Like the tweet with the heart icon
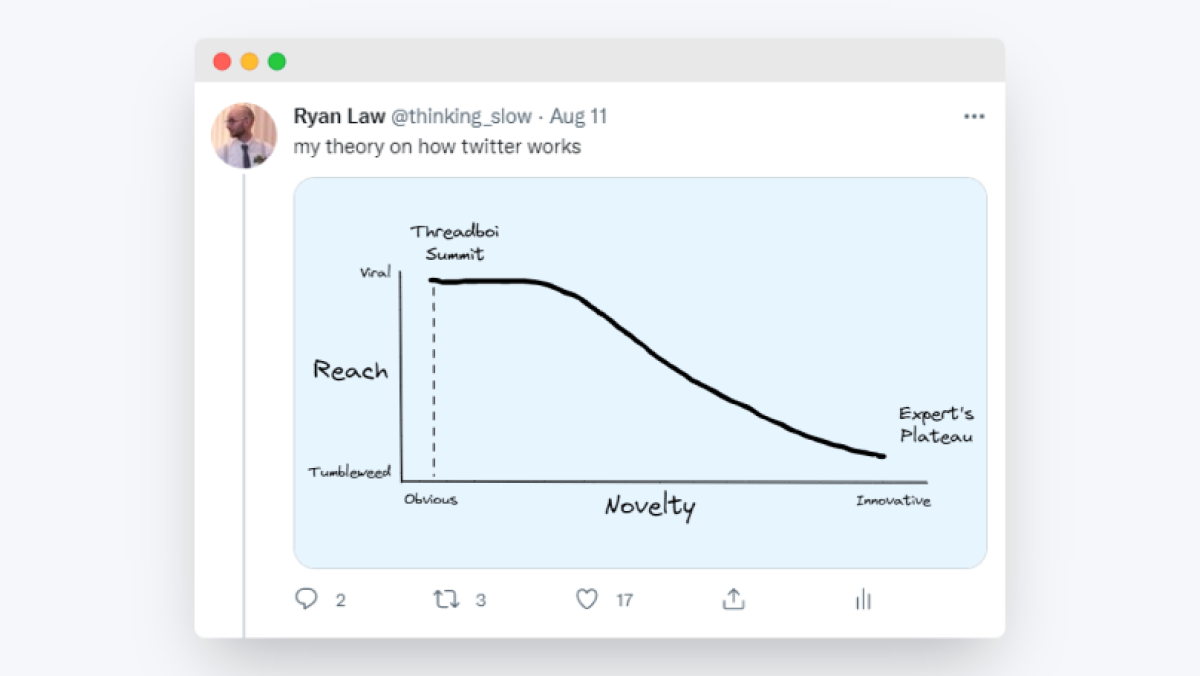The width and height of the screenshot is (1200, 676). (587, 599)
